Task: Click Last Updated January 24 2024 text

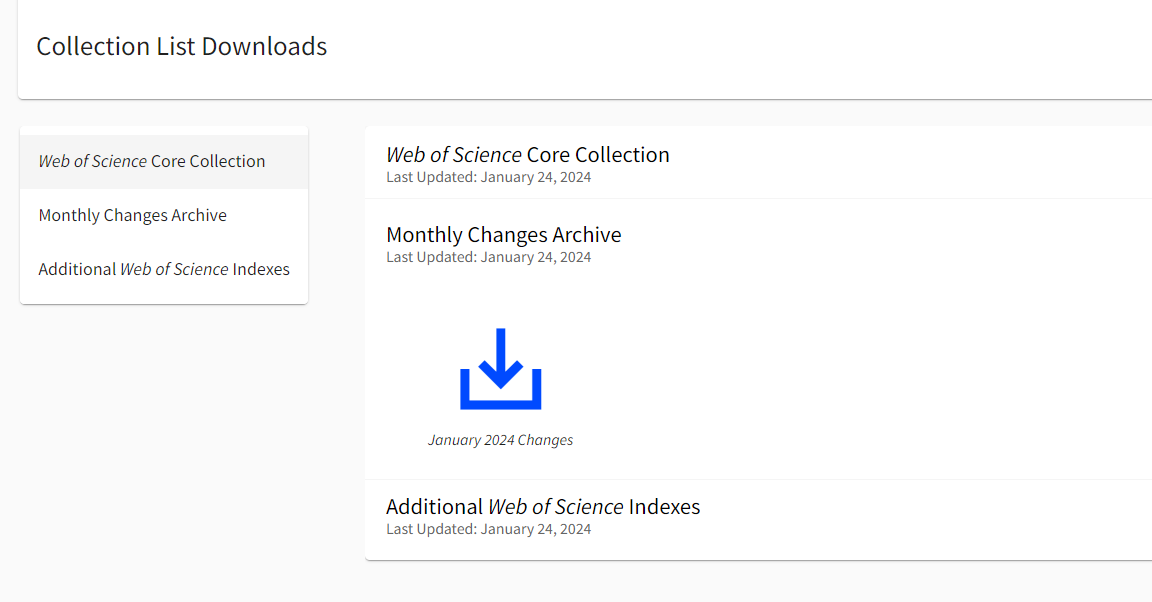Action: (488, 176)
